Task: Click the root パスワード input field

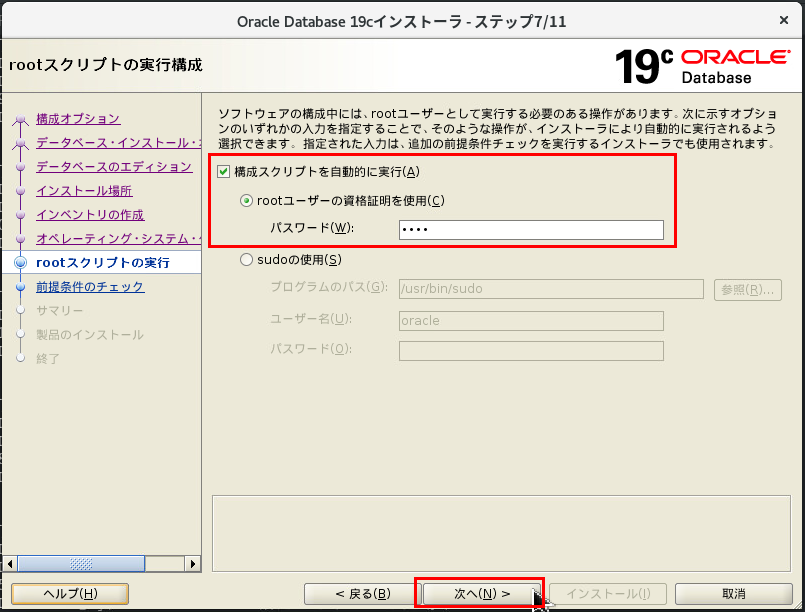Action: click(531, 230)
